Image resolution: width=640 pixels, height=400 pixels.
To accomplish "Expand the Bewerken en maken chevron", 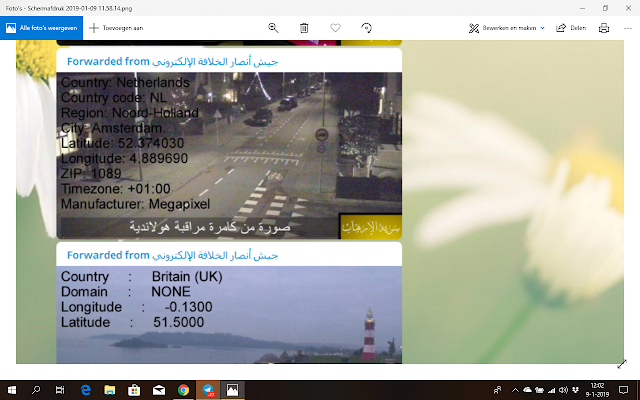I will 542,28.
